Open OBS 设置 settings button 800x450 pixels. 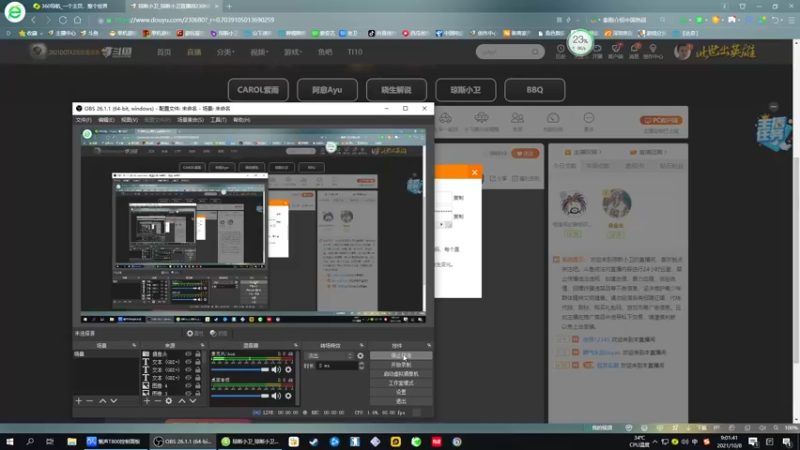401,392
